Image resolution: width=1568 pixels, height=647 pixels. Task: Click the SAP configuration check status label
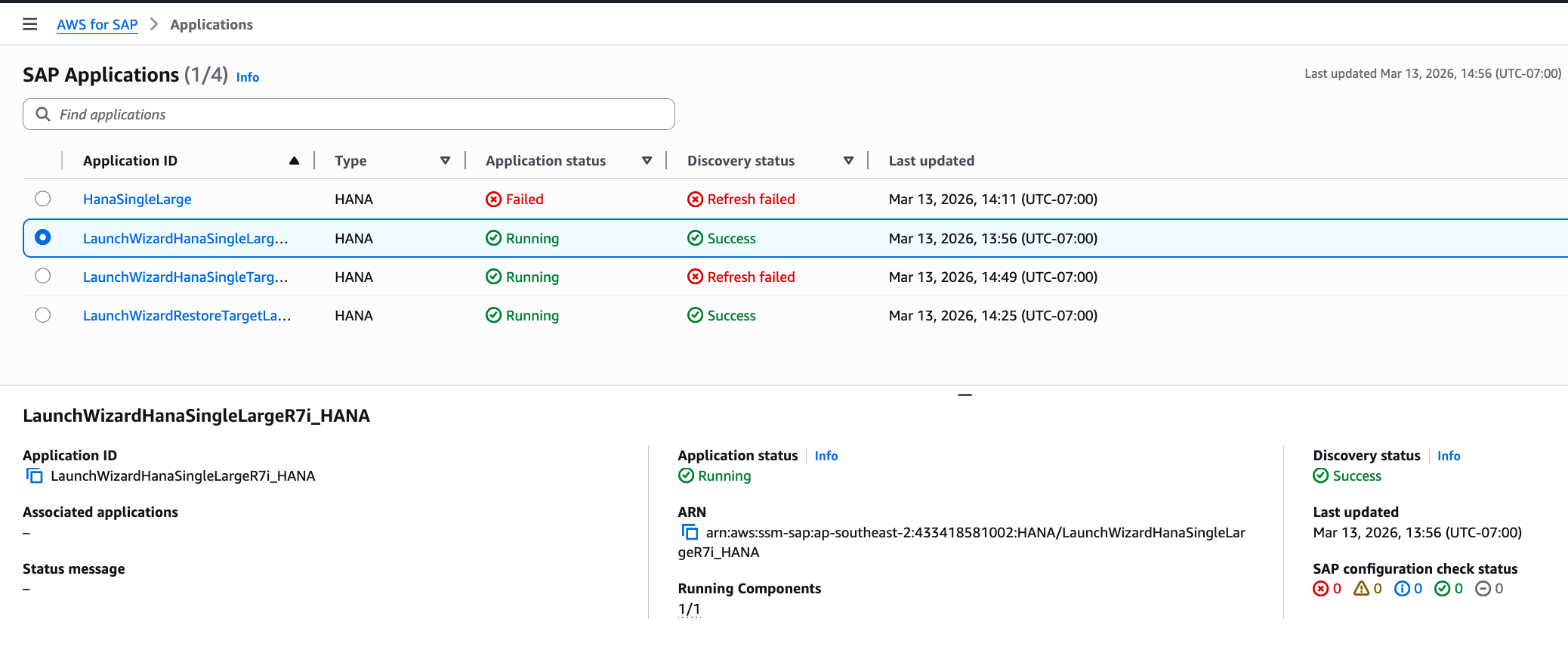coord(1415,568)
